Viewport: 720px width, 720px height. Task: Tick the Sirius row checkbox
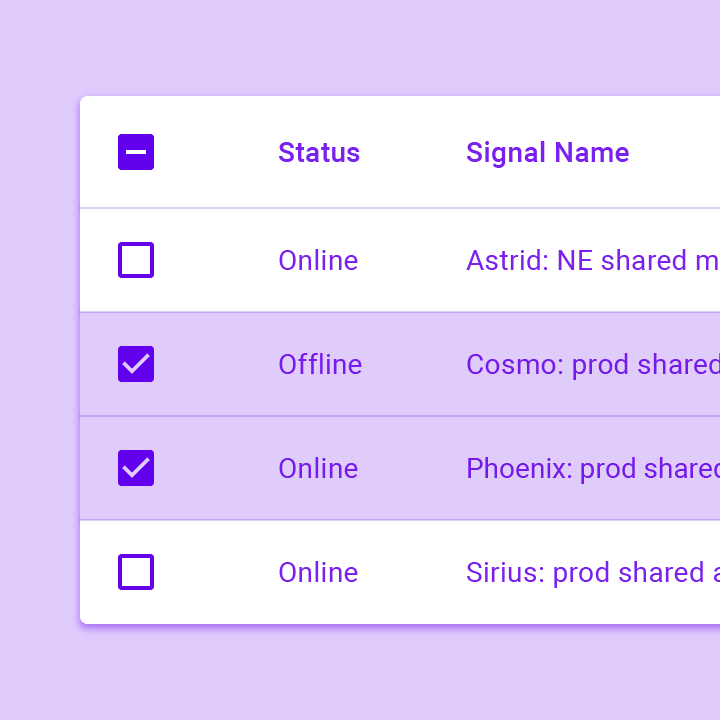(136, 572)
